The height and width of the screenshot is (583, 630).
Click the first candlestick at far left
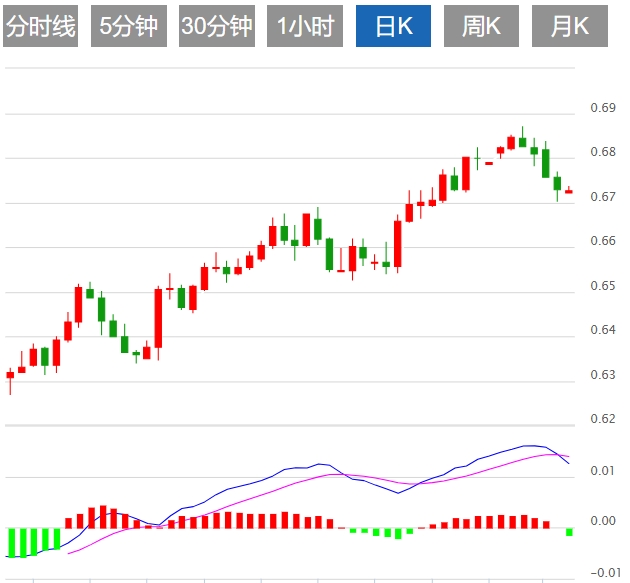click(x=10, y=376)
